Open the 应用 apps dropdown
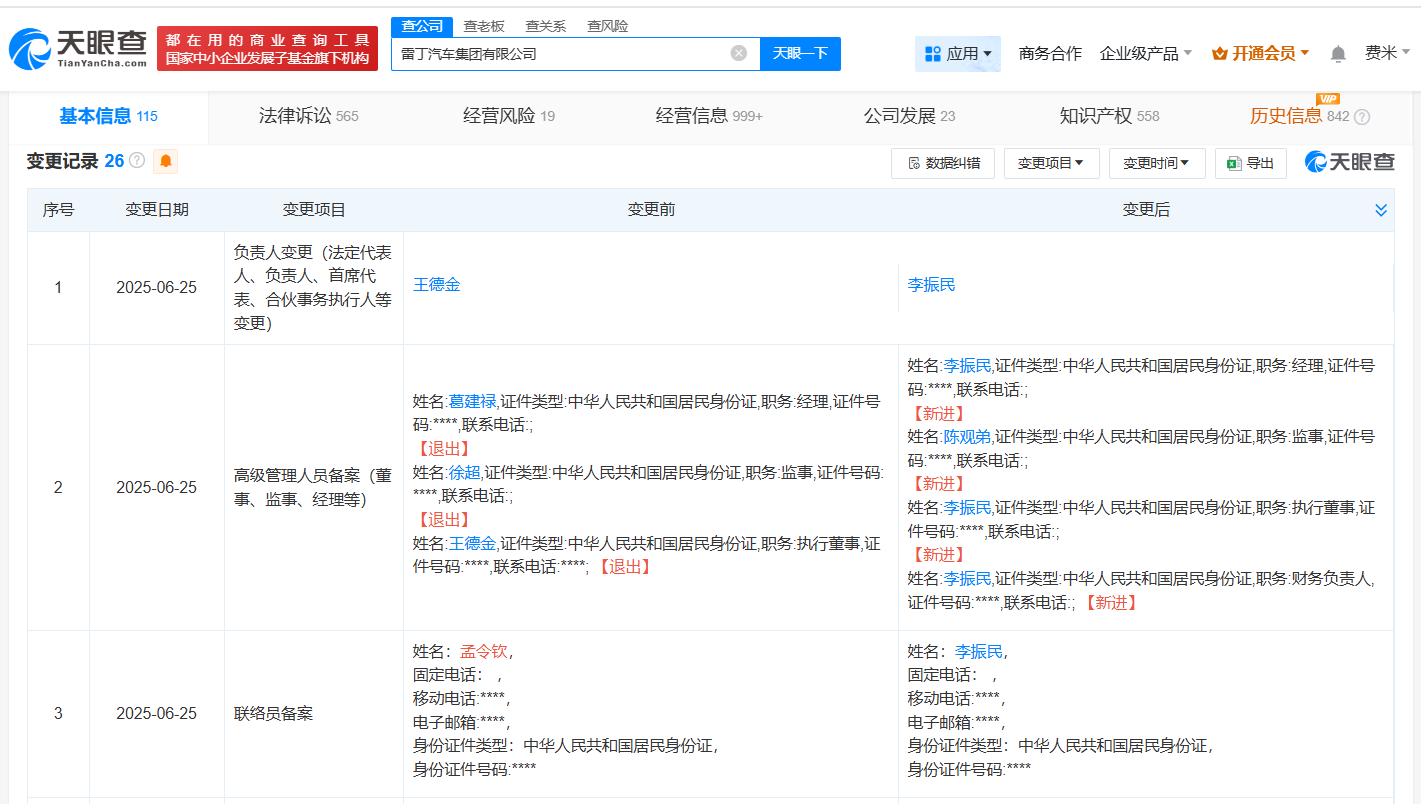The height and width of the screenshot is (804, 1421). pyautogui.click(x=957, y=54)
